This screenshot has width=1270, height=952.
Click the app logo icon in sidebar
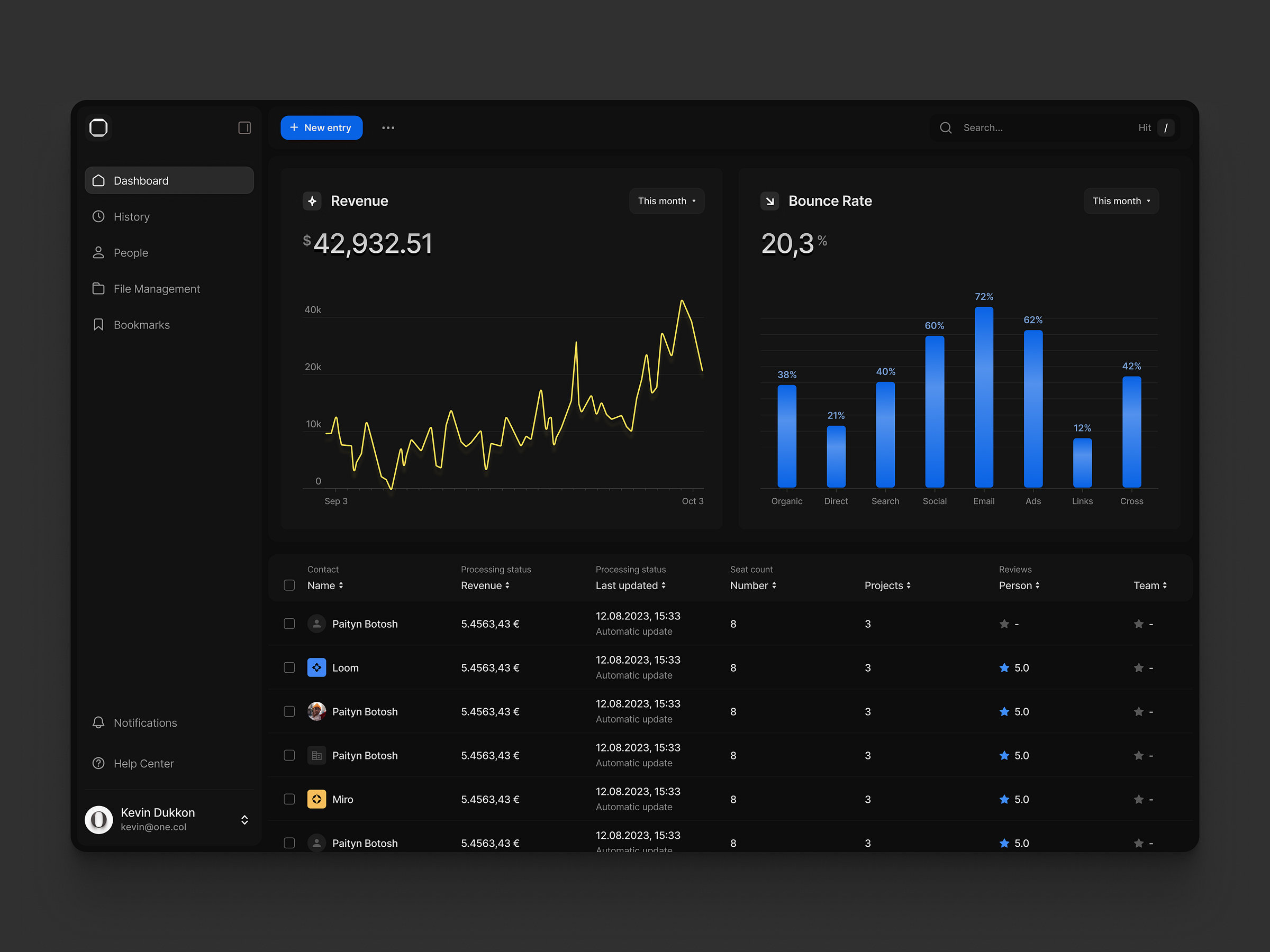[x=99, y=127]
